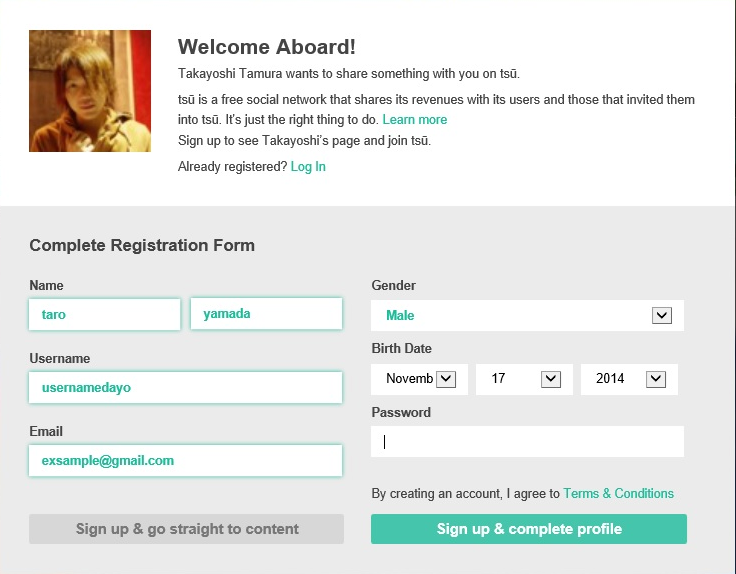
Task: Select the day box showing 17
Action: click(524, 379)
